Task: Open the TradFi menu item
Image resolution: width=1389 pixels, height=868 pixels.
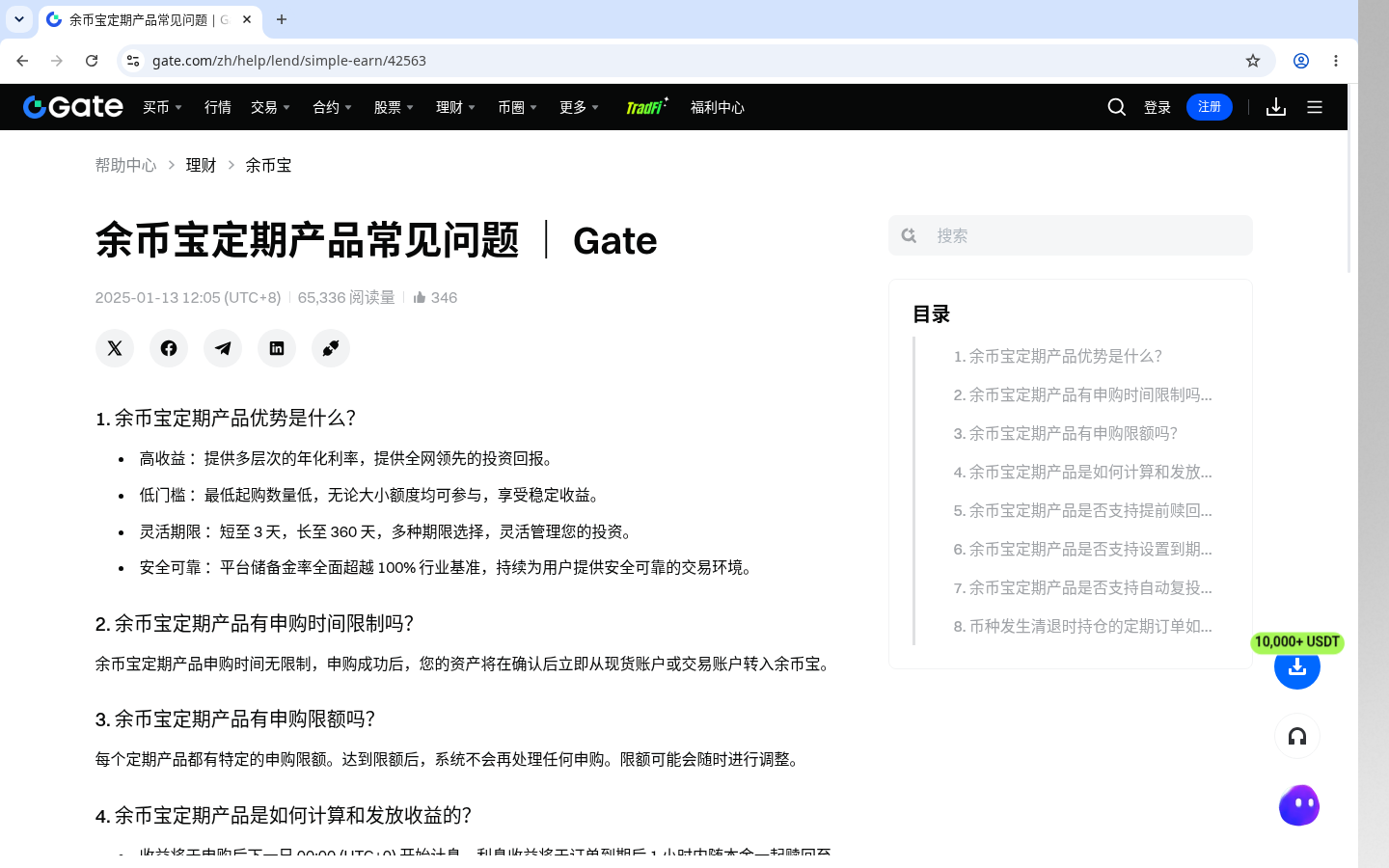Action: pos(646,107)
